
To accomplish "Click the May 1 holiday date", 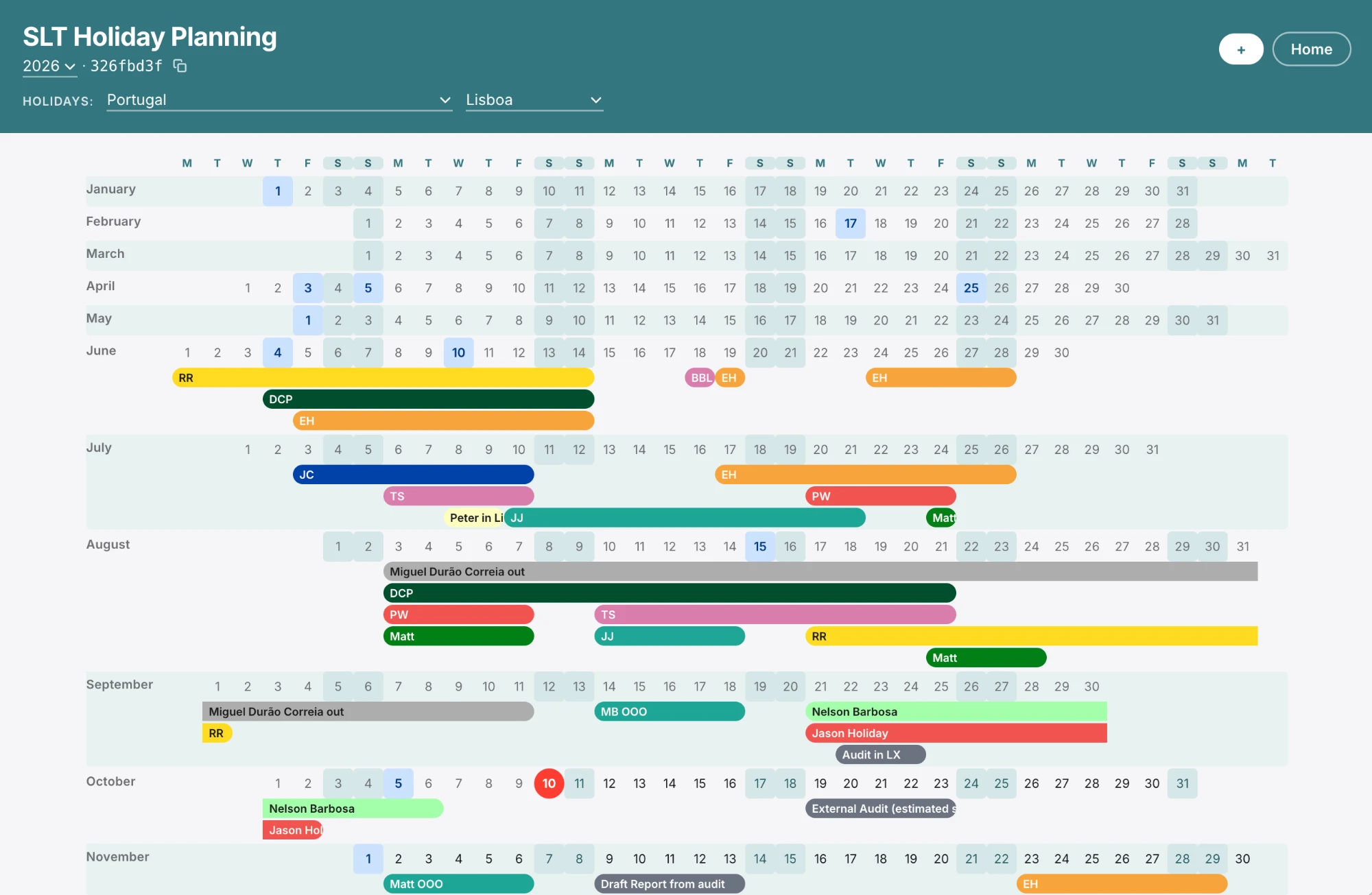I will 307,320.
